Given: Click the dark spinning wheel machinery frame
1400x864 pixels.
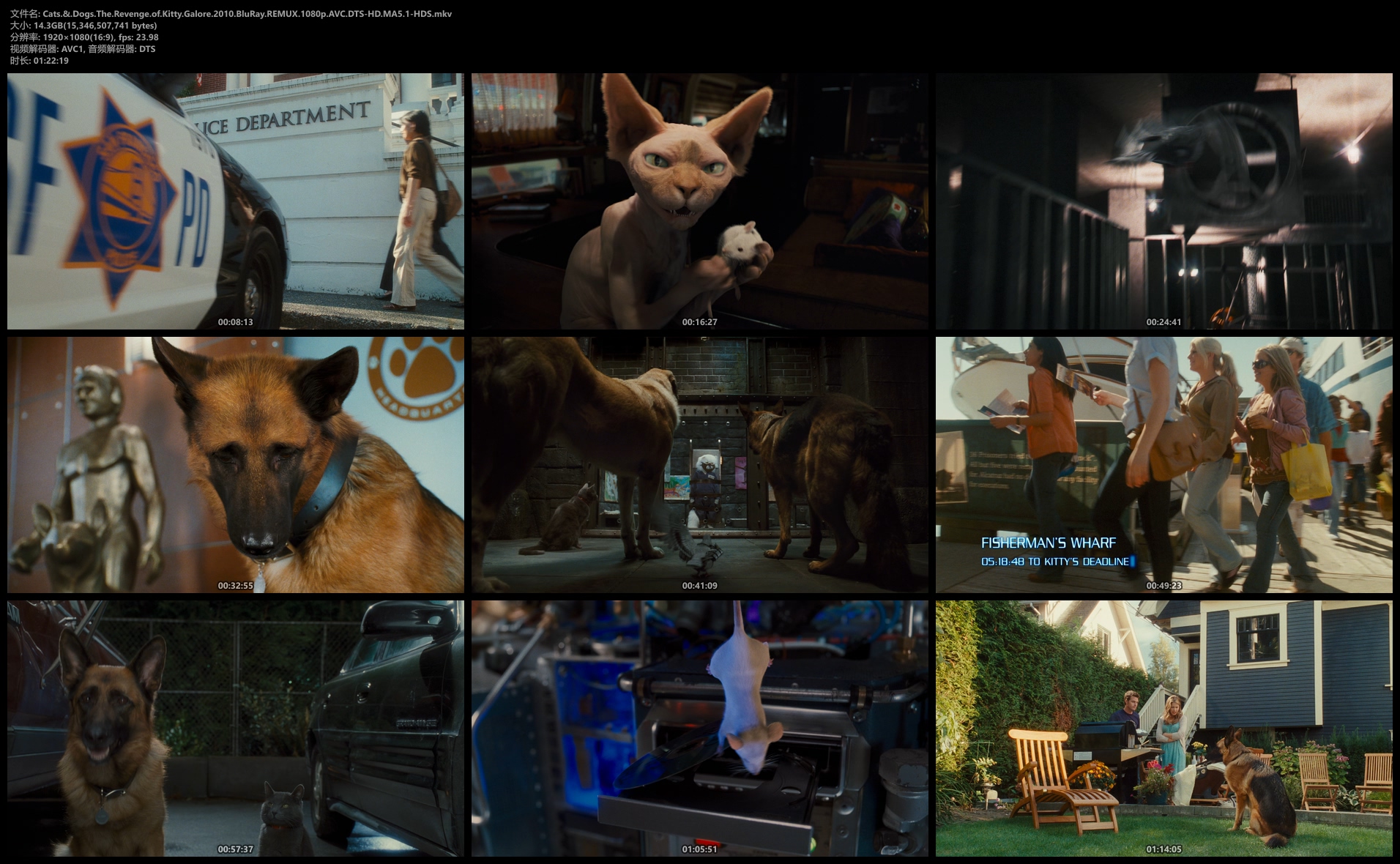Looking at the screenshot, I should coord(1163,201).
